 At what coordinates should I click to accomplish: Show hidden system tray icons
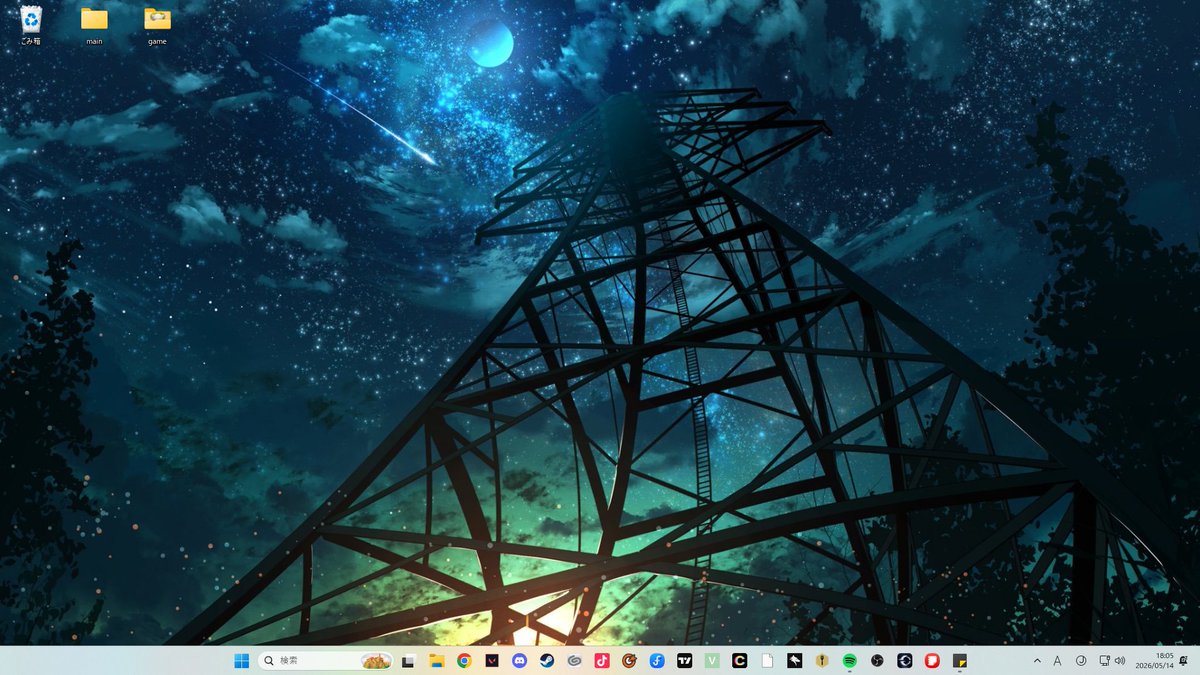1037,661
